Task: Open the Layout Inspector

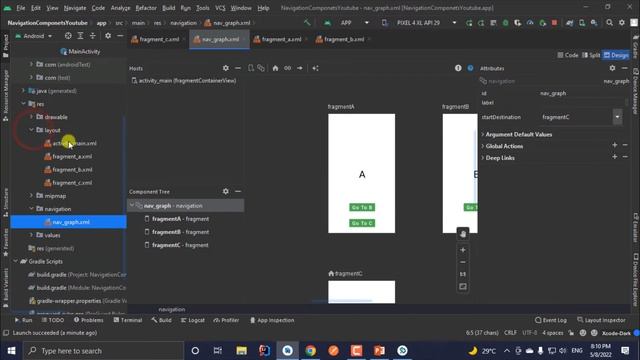Action: pyautogui.click(x=601, y=320)
